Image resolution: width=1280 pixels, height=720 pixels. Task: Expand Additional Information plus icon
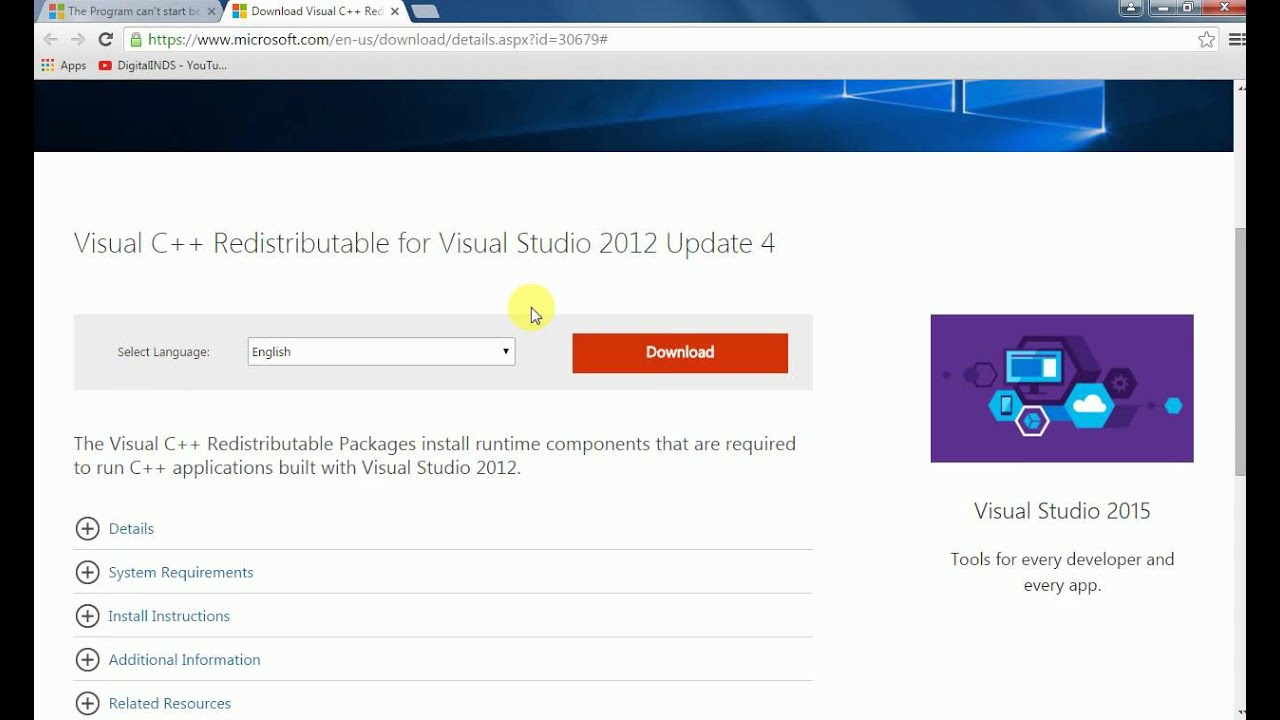(x=88, y=660)
